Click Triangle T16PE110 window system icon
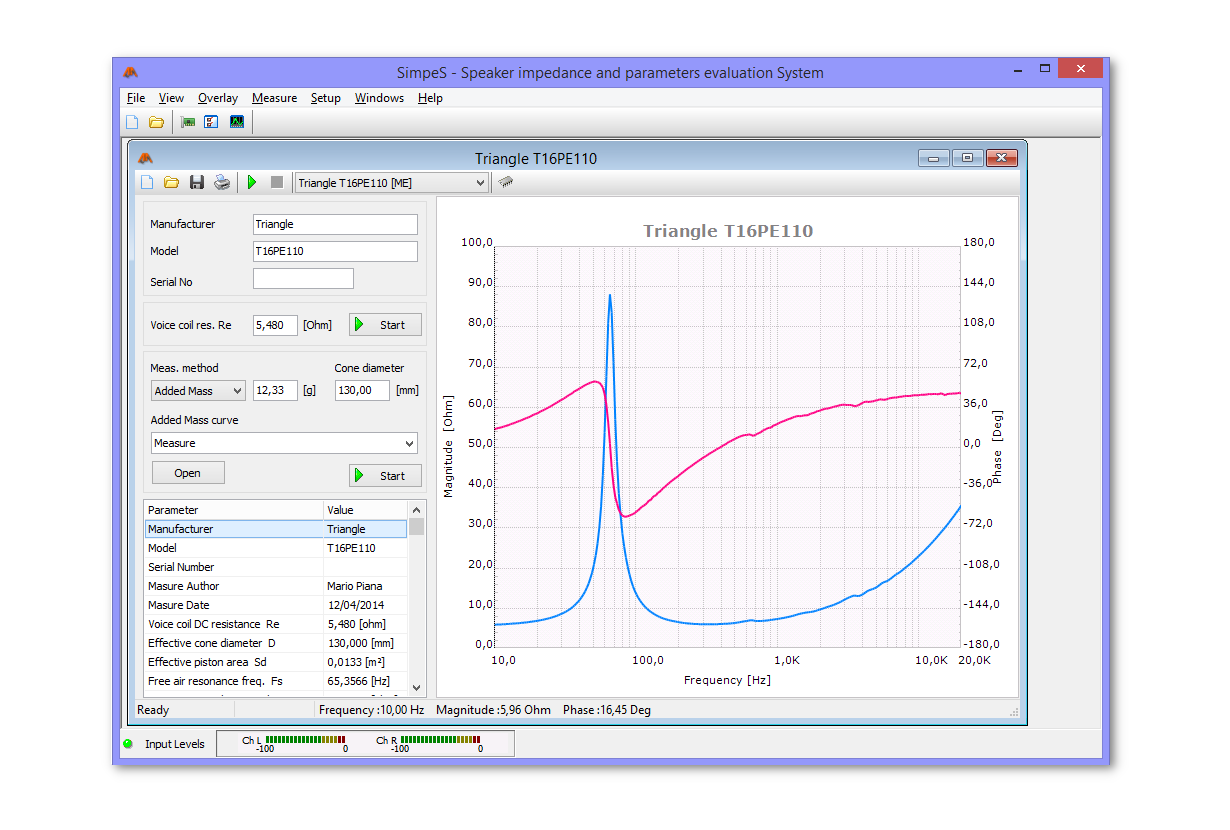 pos(146,158)
